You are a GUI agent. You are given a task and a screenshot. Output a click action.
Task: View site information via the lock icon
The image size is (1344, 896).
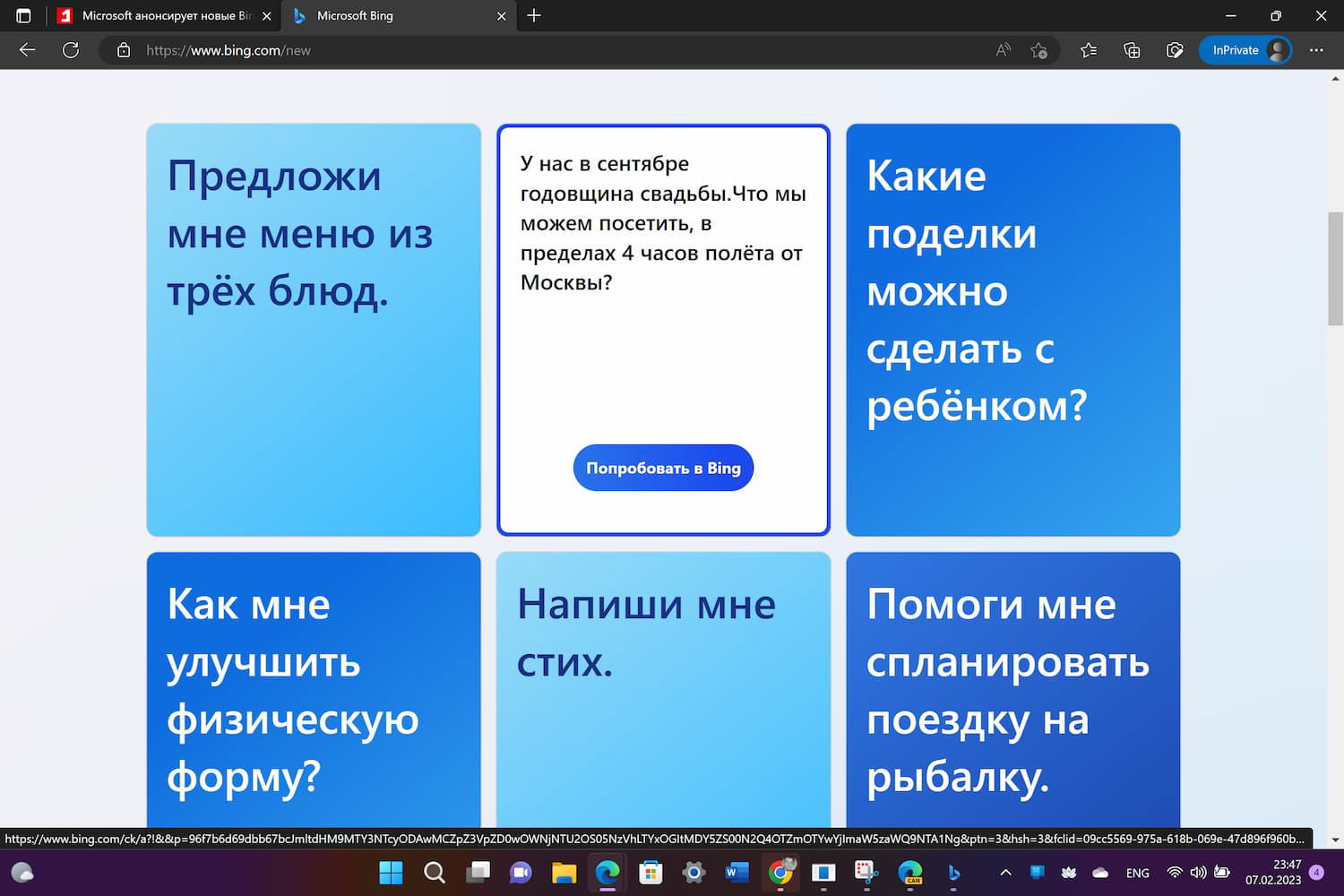click(x=124, y=50)
